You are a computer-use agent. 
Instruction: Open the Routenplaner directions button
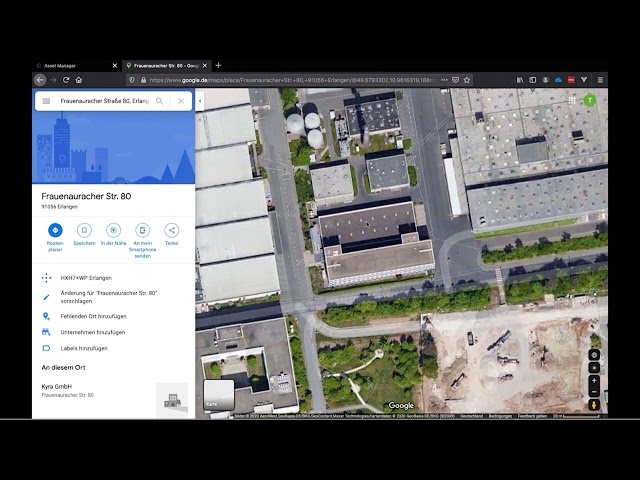coord(55,237)
